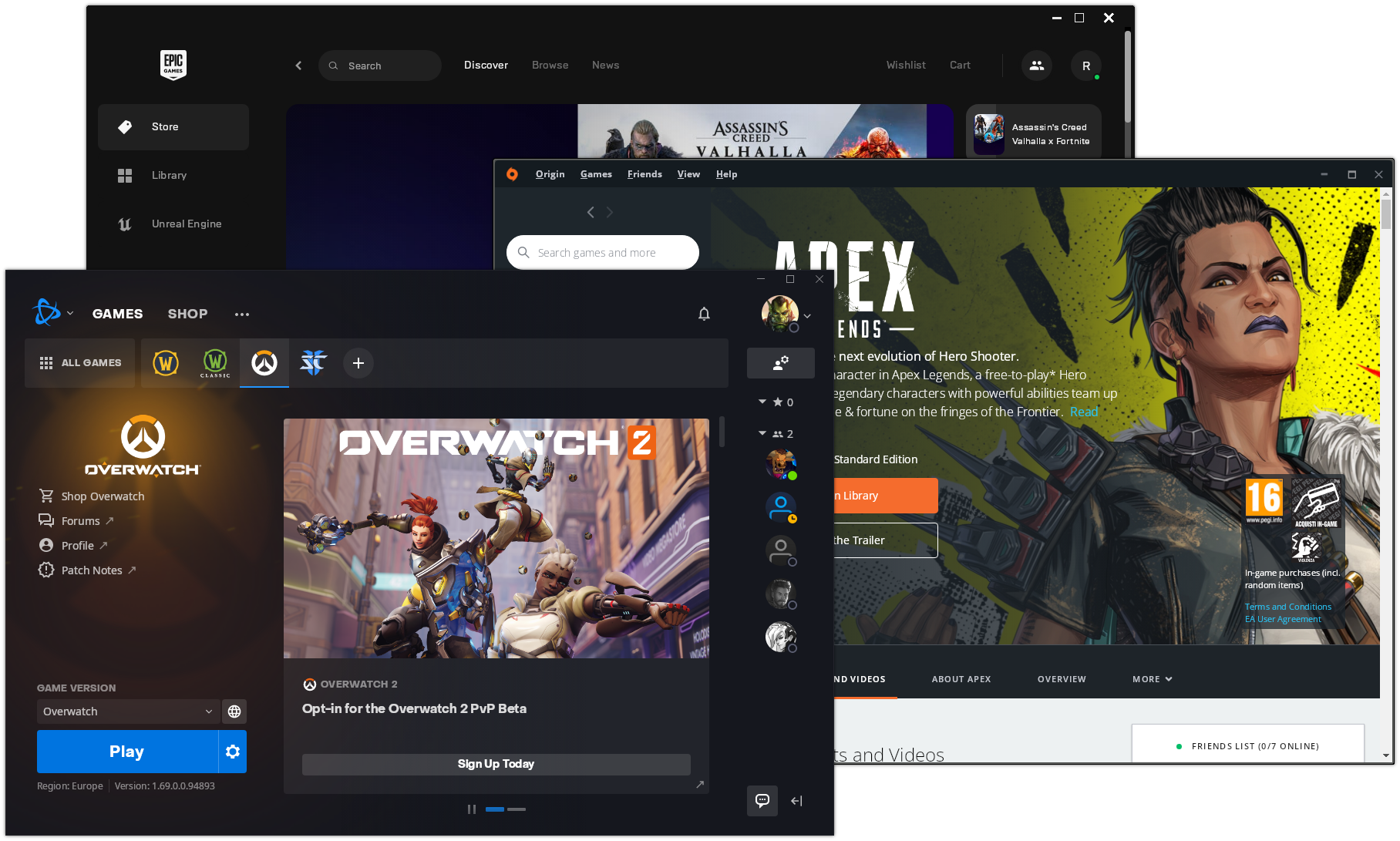Click the World of Warcraft Classic icon

coord(215,362)
